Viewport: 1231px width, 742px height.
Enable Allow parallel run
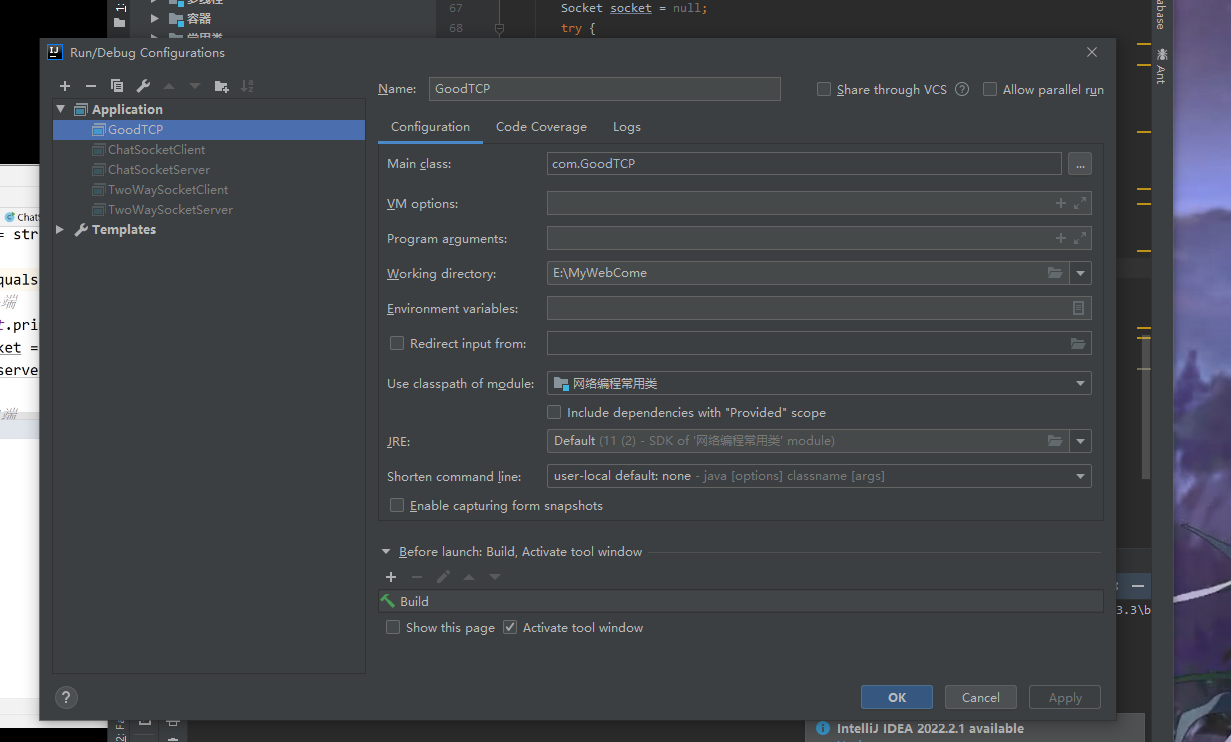click(x=990, y=89)
